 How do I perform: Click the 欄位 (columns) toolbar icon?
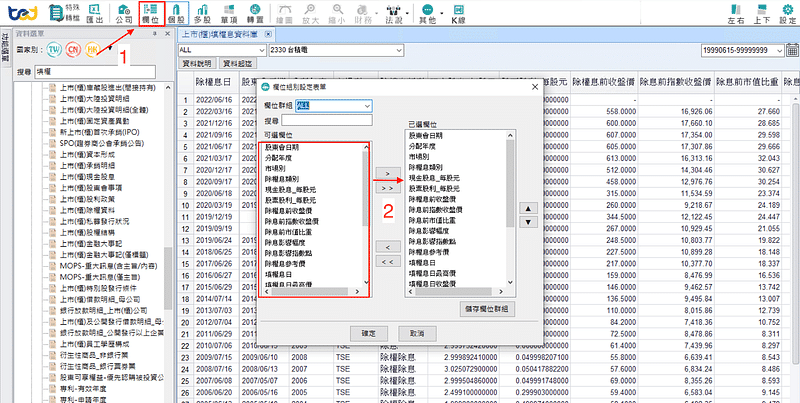pos(154,13)
